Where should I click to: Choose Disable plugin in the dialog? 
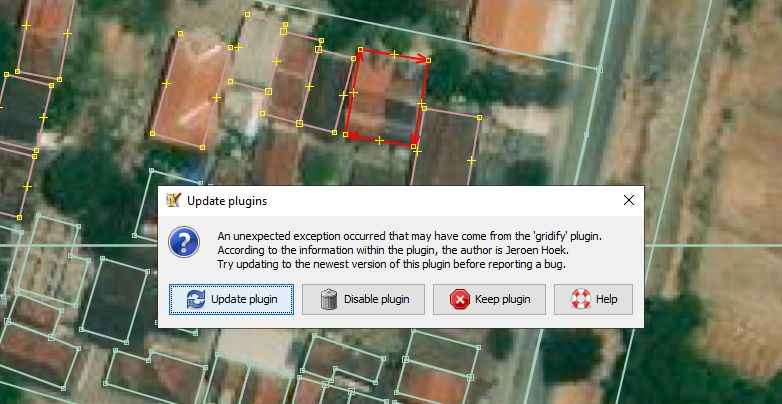click(363, 299)
